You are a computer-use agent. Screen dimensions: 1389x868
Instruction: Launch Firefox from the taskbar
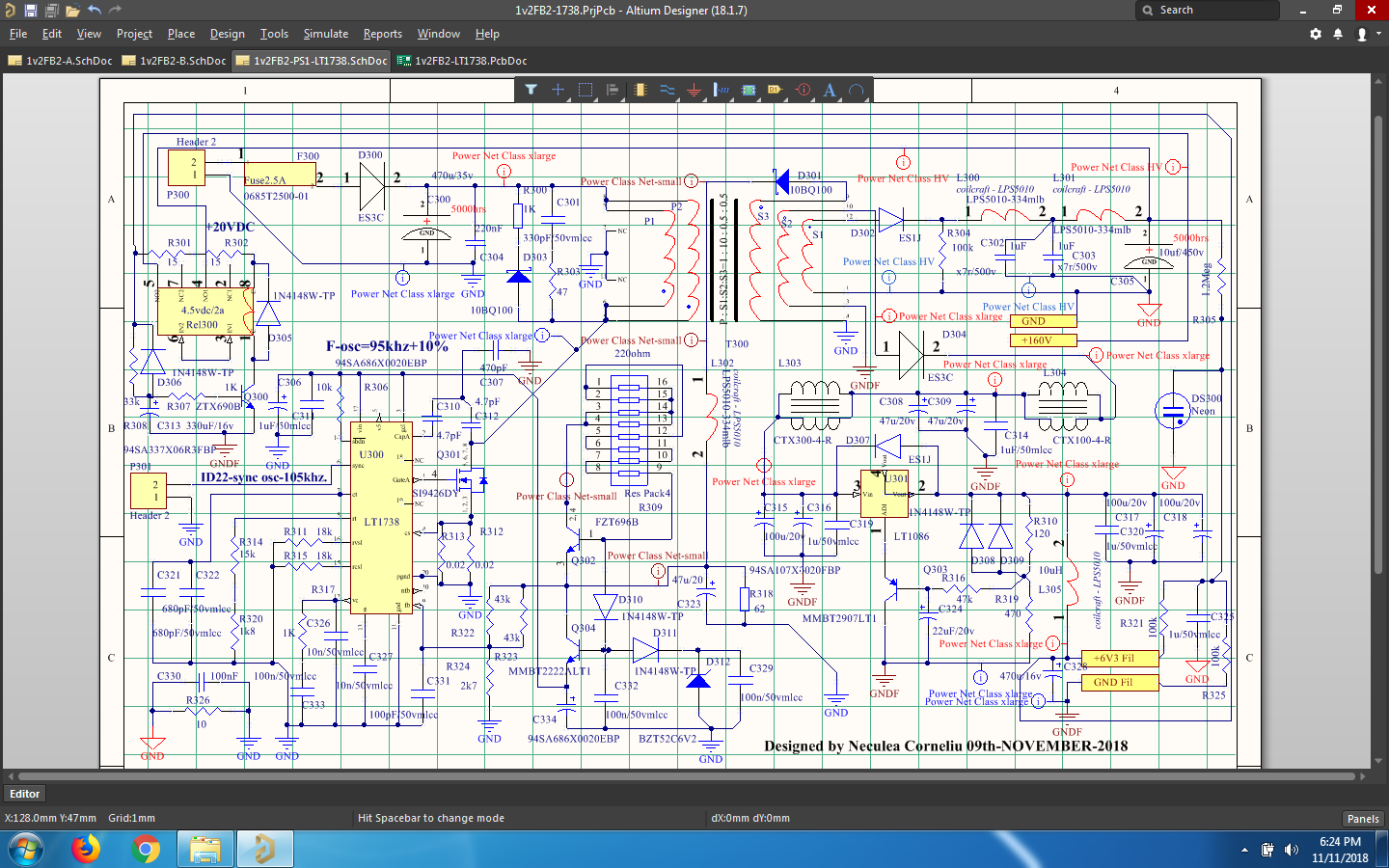click(86, 850)
